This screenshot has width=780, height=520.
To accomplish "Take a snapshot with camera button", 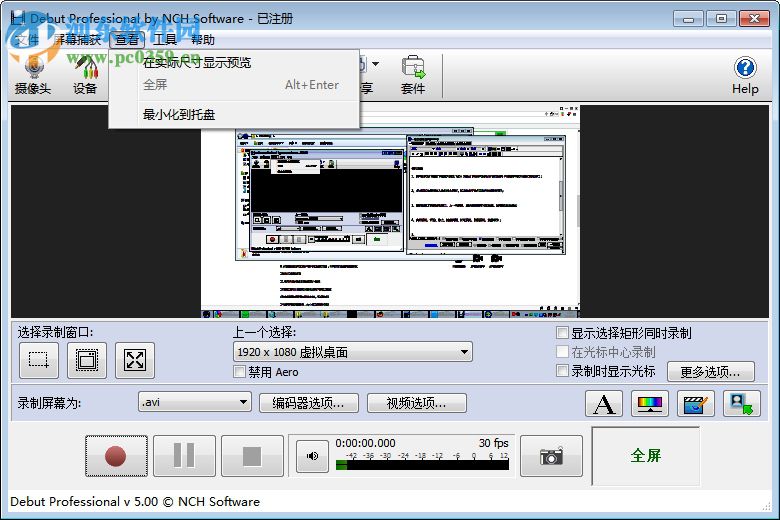I will pyautogui.click(x=551, y=456).
